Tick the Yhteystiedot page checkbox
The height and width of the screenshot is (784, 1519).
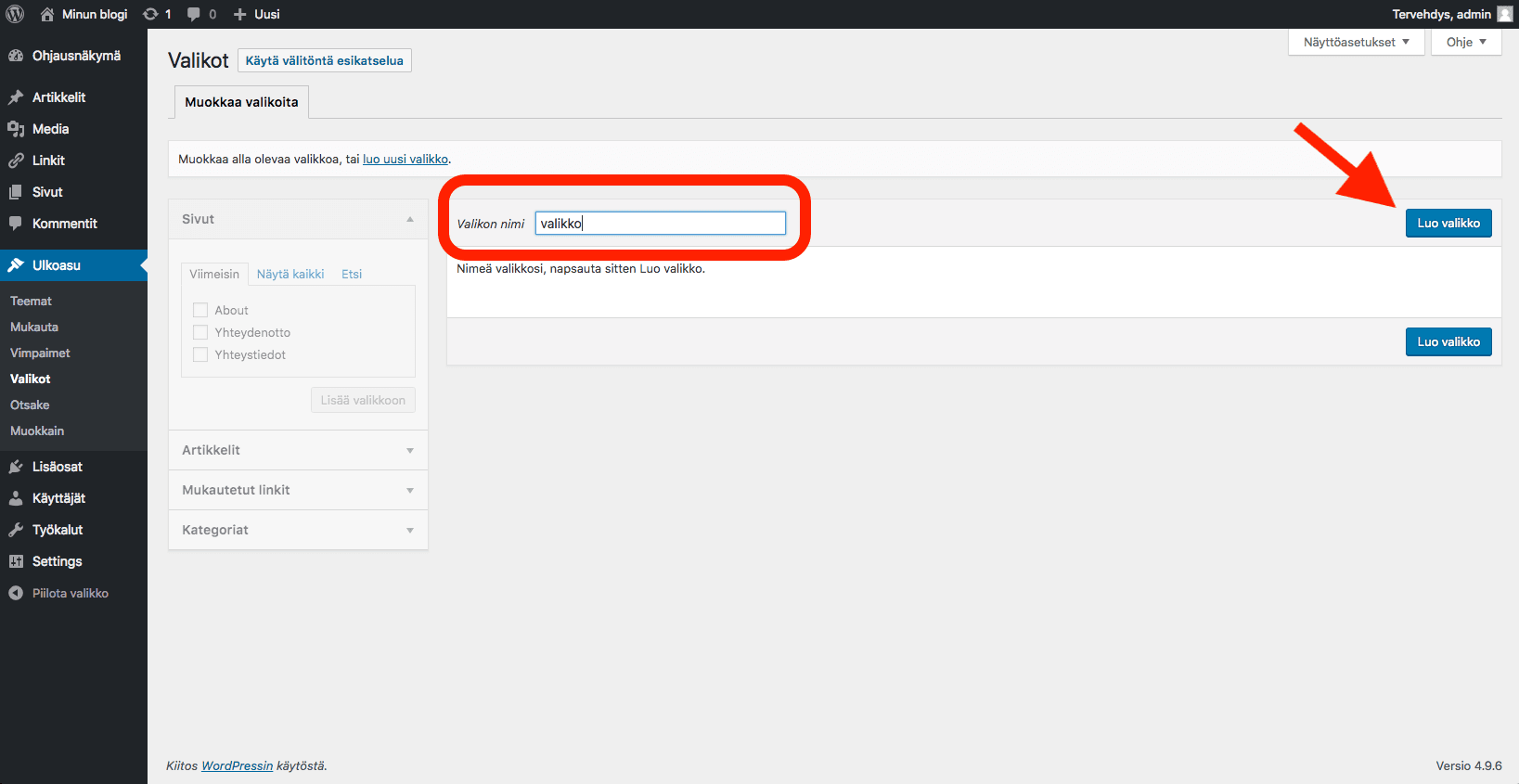[200, 354]
